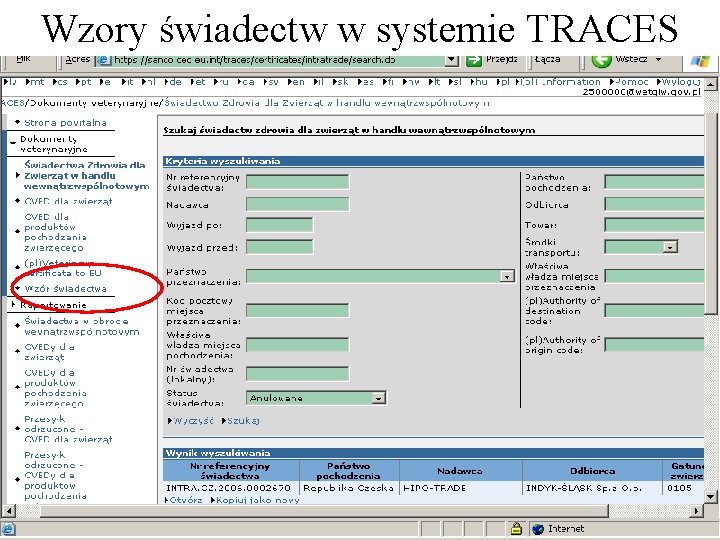This screenshot has height=540, width=720.
Task: Open Wzór świadectwa menu item
Action: (x=66, y=289)
